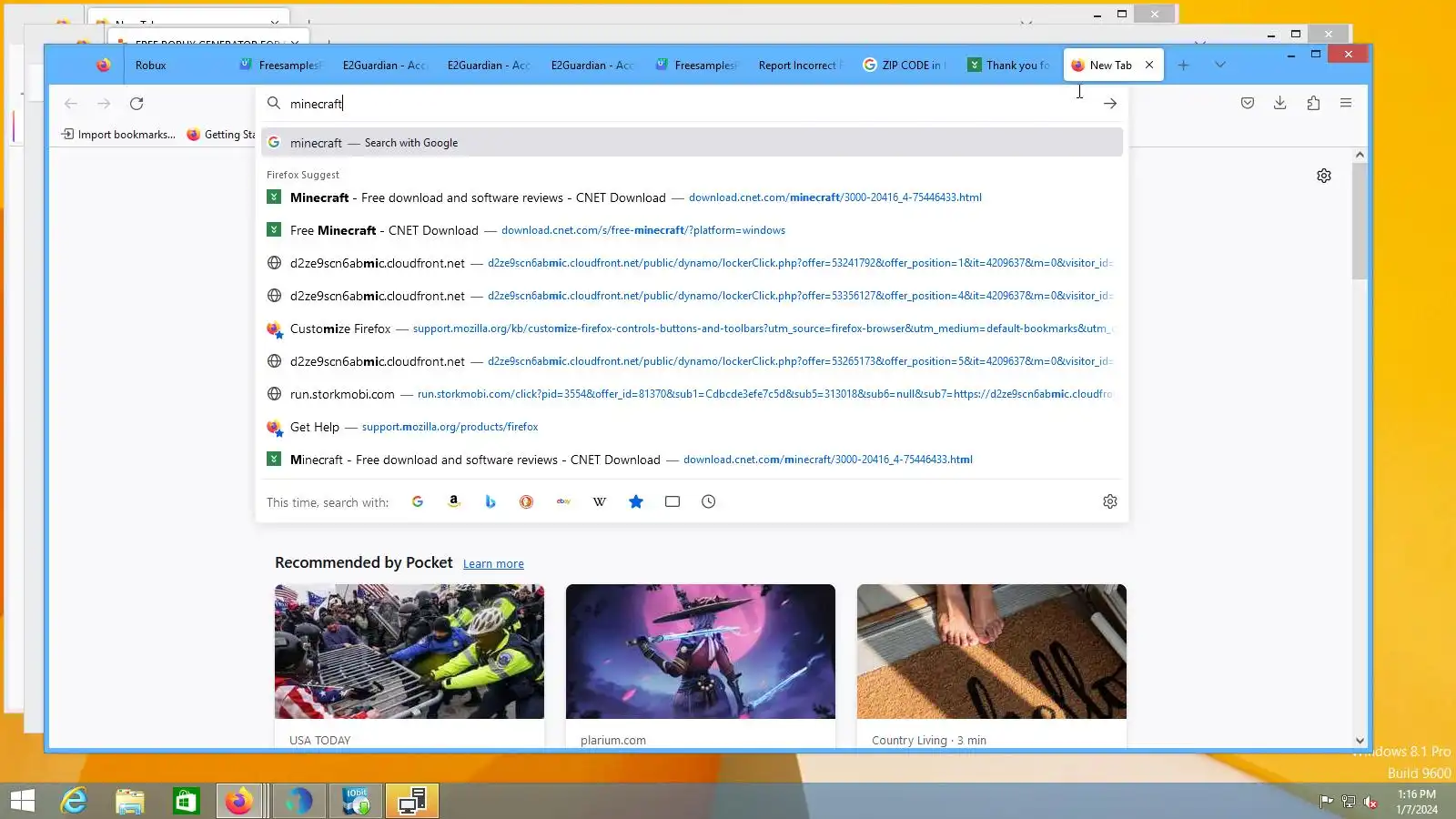Open first Minecraft CNET free download suggestion
1456x819 pixels.
point(692,197)
